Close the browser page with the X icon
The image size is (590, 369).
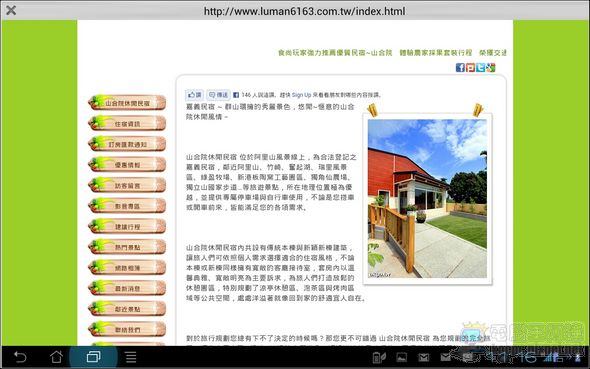pos(11,10)
